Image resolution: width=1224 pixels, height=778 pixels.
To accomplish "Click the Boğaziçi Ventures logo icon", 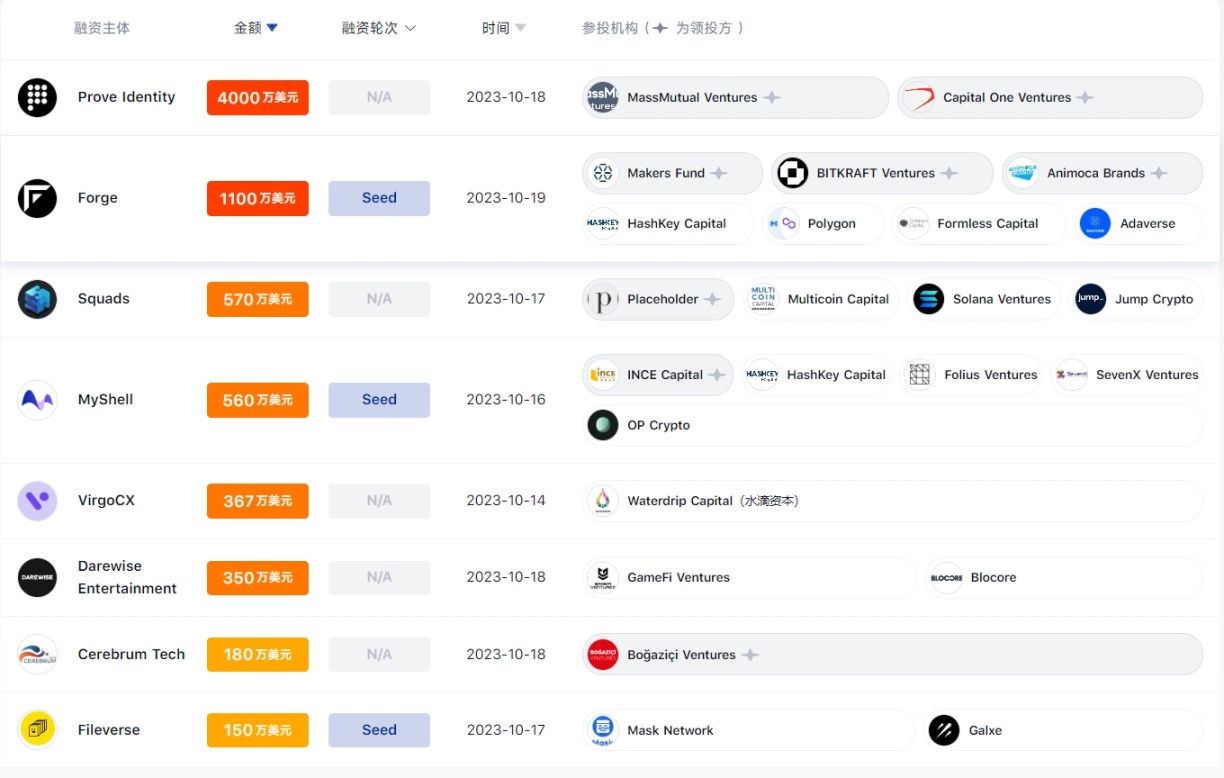I will (602, 655).
